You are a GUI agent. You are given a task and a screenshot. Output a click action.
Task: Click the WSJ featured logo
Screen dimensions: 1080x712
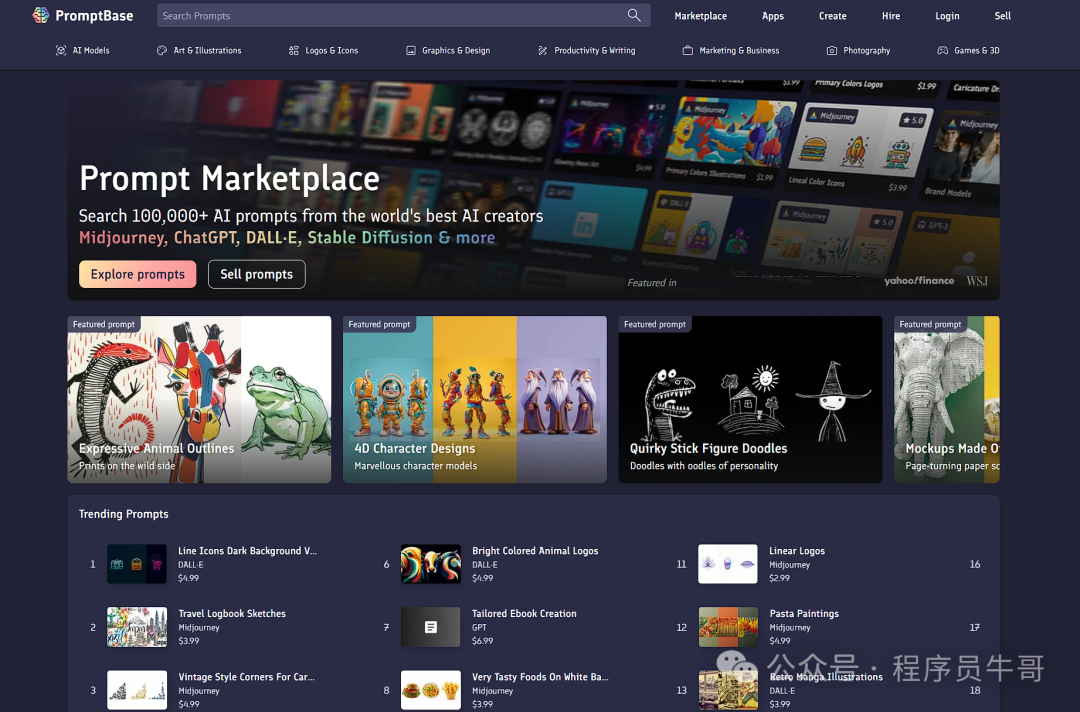(977, 281)
